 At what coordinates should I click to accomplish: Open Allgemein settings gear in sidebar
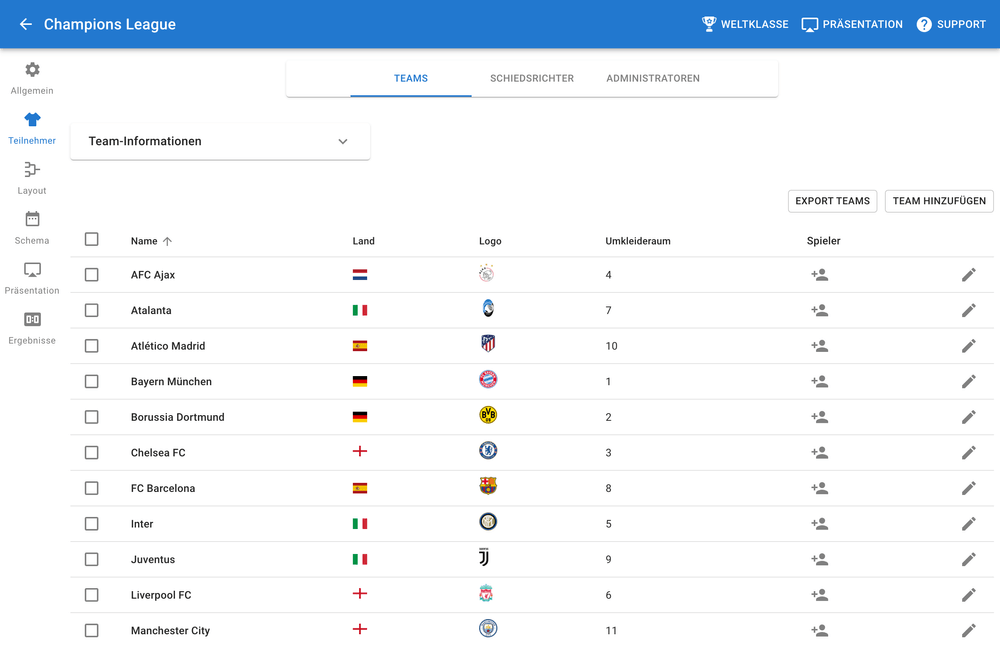coord(32,70)
